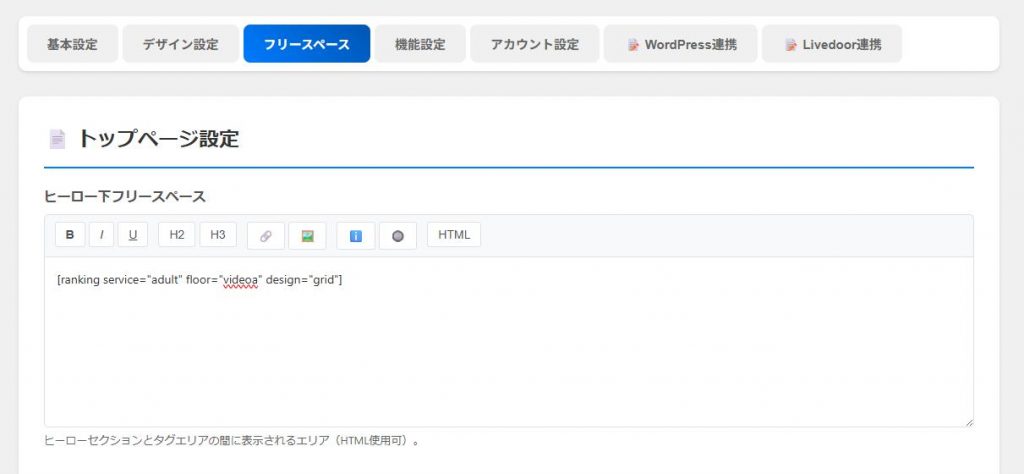Screen dimensions: 1024x474
Task: Toggle bold formatting in the editor
Action: pos(69,235)
